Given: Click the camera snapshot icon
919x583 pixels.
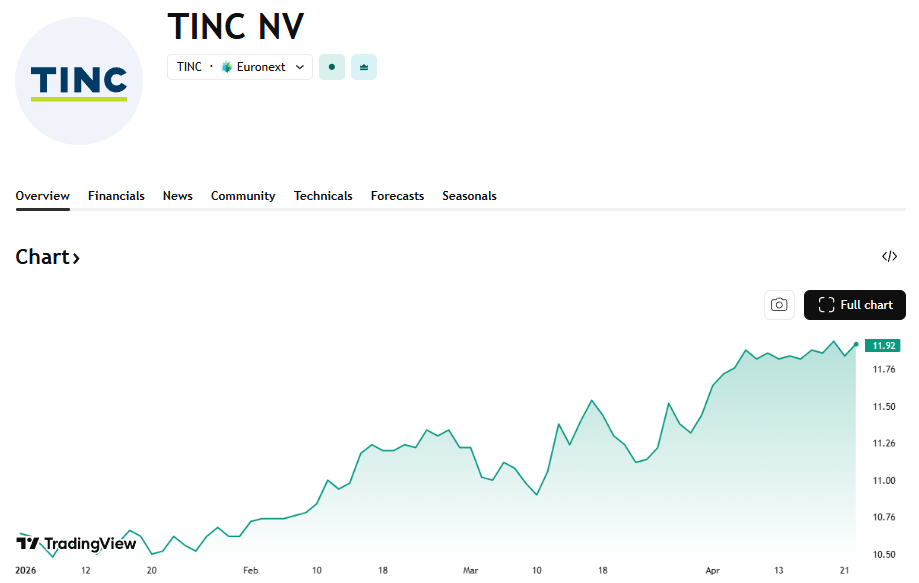Looking at the screenshot, I should [779, 305].
